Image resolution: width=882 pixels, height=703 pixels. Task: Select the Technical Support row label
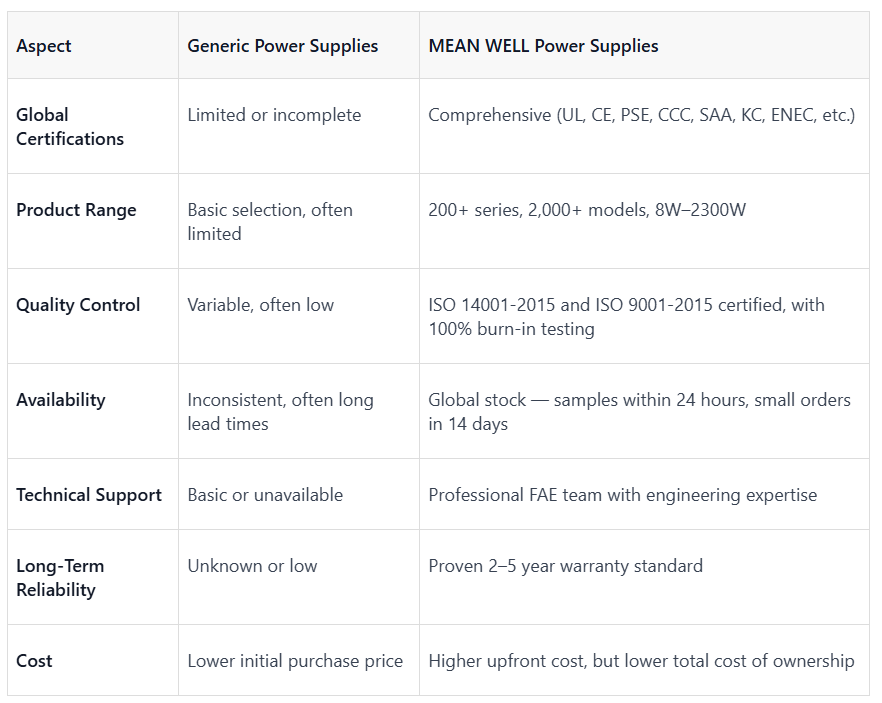tap(89, 495)
